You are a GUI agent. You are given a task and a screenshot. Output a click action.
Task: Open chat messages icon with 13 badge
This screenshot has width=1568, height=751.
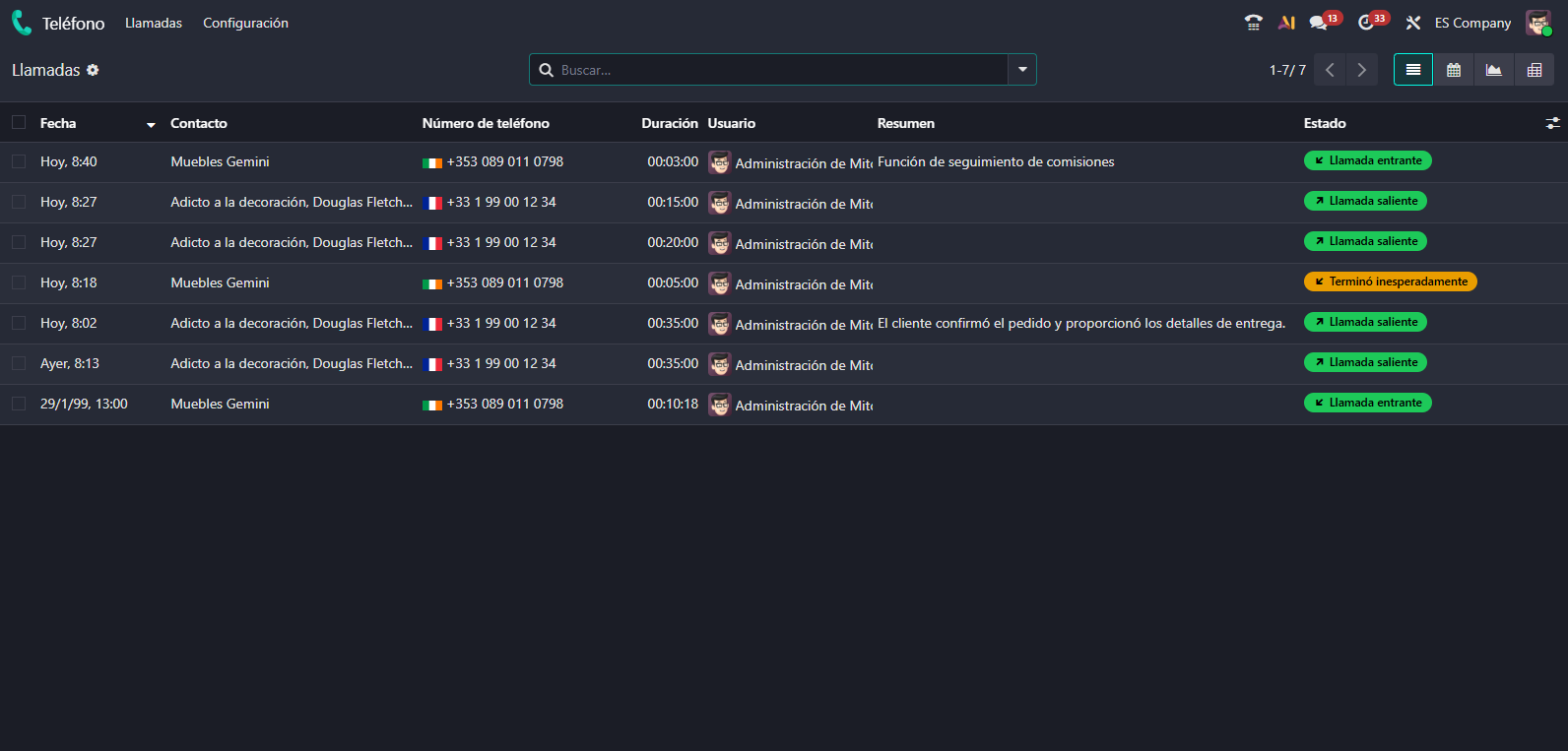pyautogui.click(x=1318, y=23)
